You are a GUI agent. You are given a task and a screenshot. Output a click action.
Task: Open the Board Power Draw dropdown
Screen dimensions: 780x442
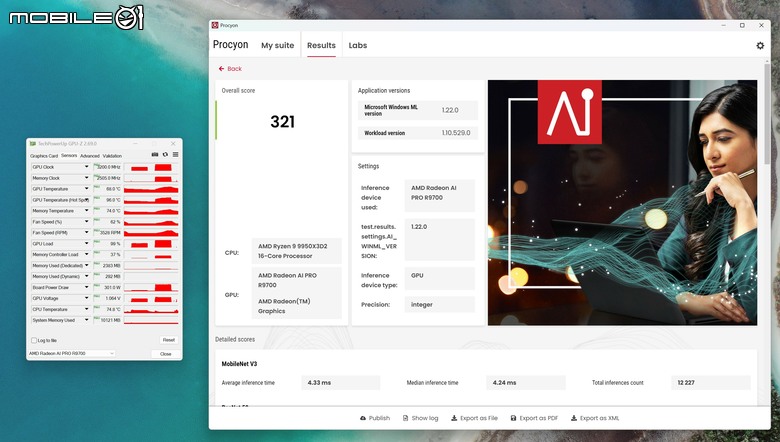pos(86,287)
